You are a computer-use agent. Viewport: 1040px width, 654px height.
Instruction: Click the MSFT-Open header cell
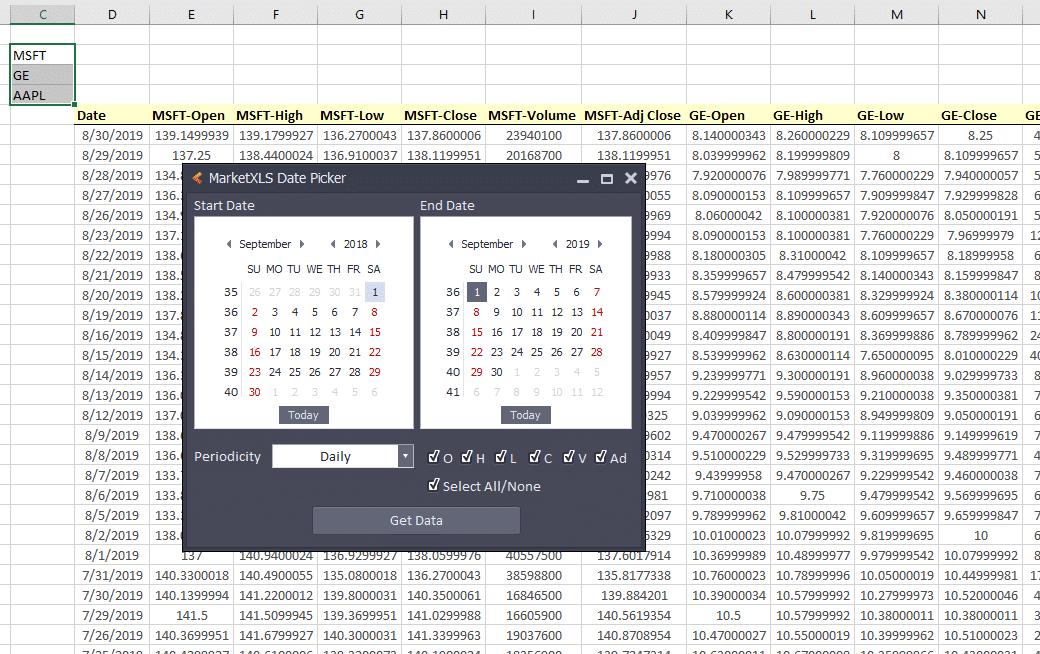coord(191,115)
